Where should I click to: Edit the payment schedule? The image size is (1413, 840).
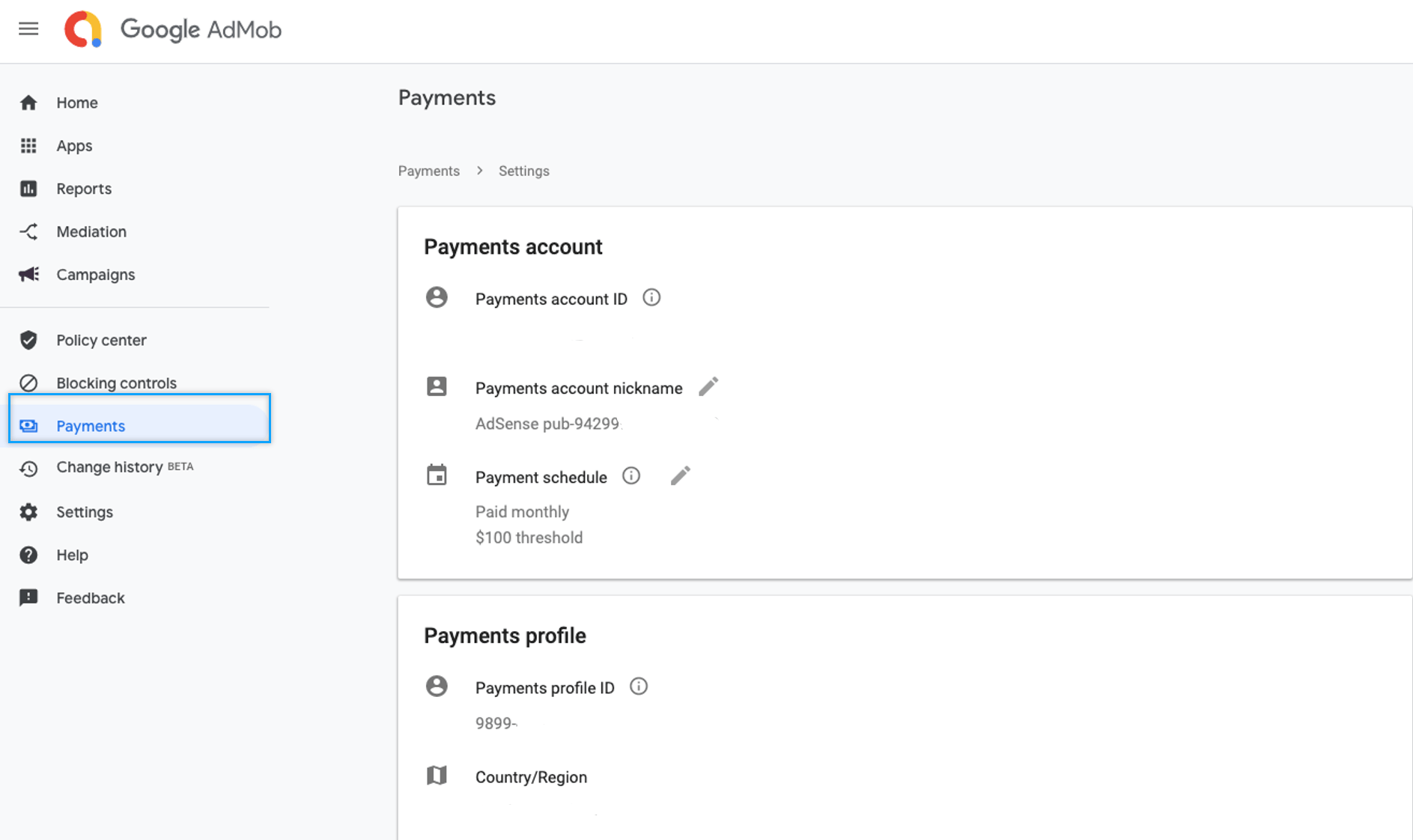tap(680, 476)
